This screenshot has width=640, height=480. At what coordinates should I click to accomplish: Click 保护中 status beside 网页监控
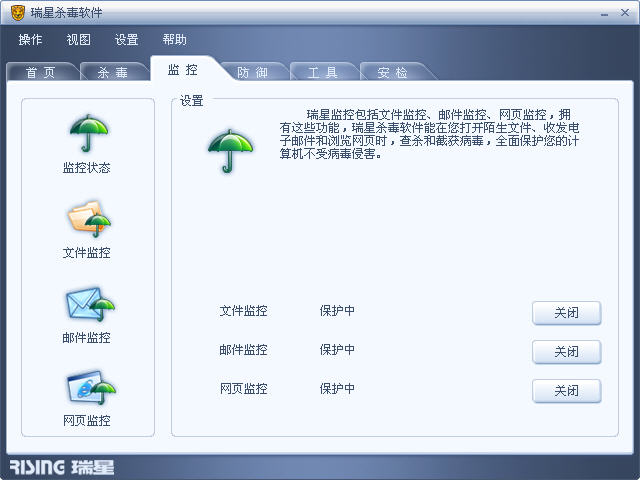tap(337, 389)
